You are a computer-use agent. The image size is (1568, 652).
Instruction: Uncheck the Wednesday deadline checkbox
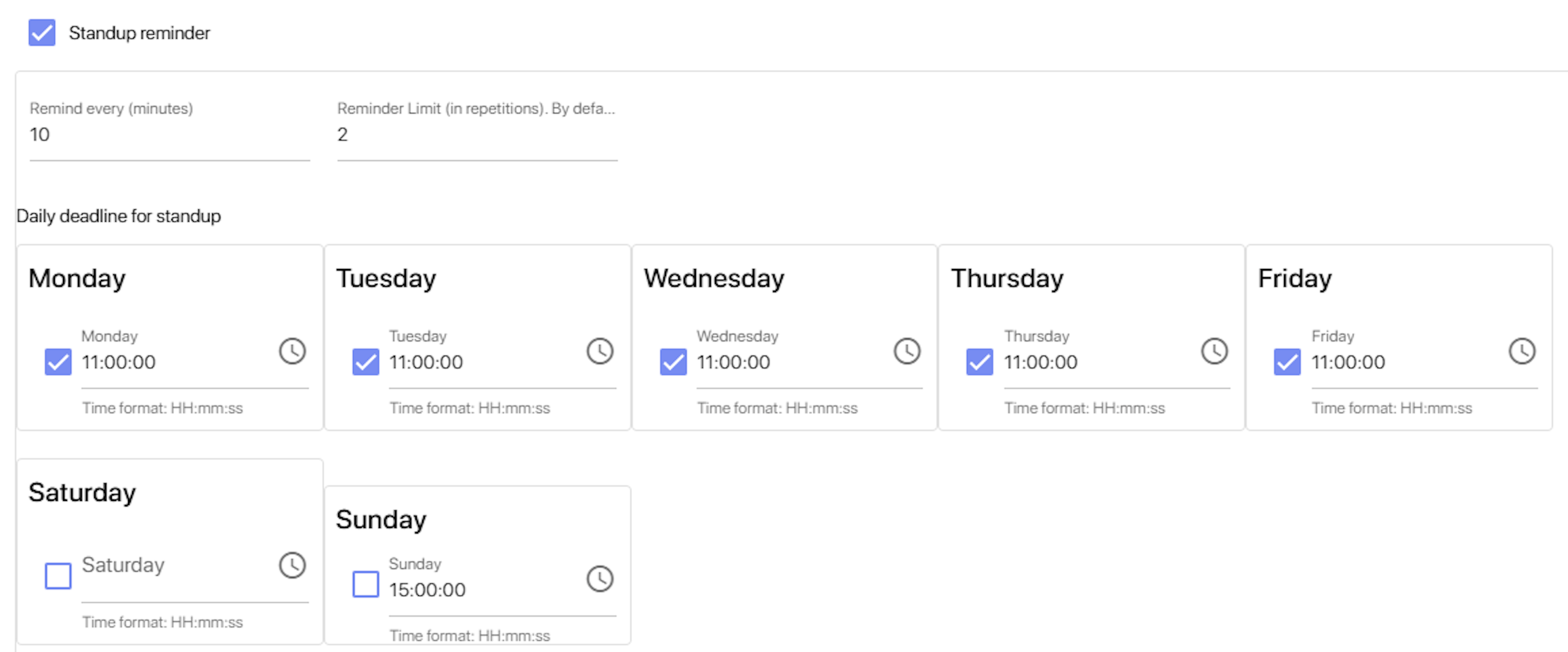point(674,361)
